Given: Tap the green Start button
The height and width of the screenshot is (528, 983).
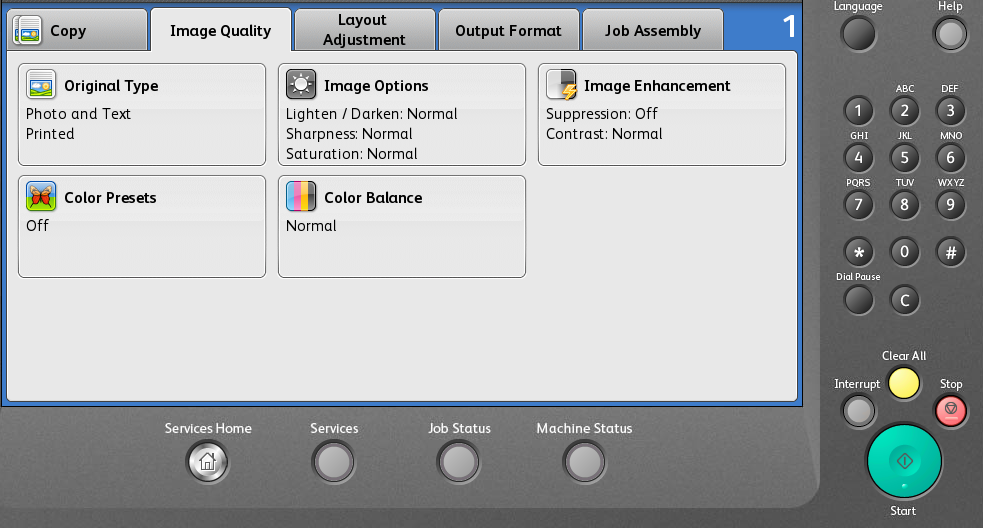Looking at the screenshot, I should 904,462.
